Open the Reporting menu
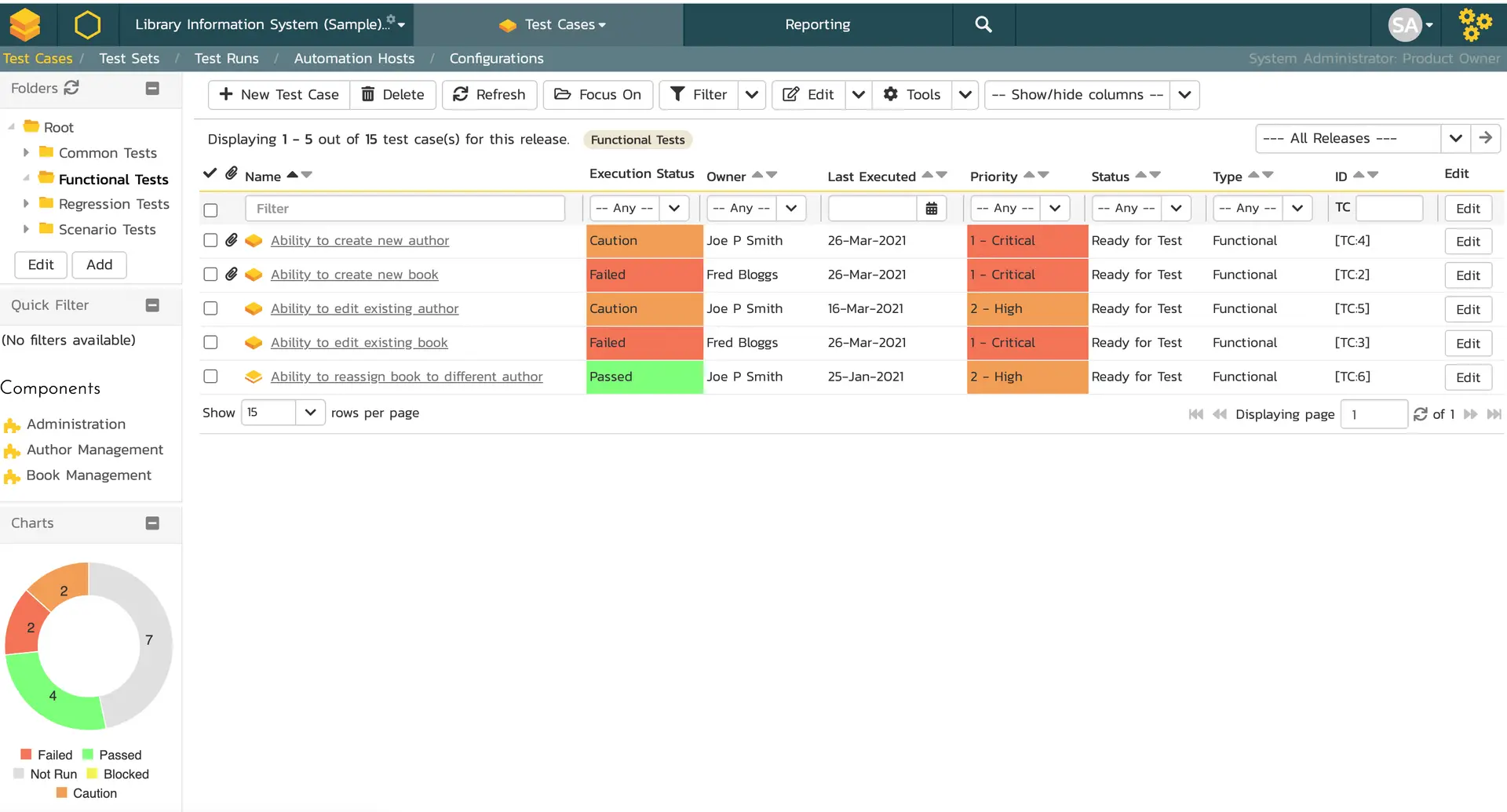Viewport: 1507px width, 812px height. 817,24
